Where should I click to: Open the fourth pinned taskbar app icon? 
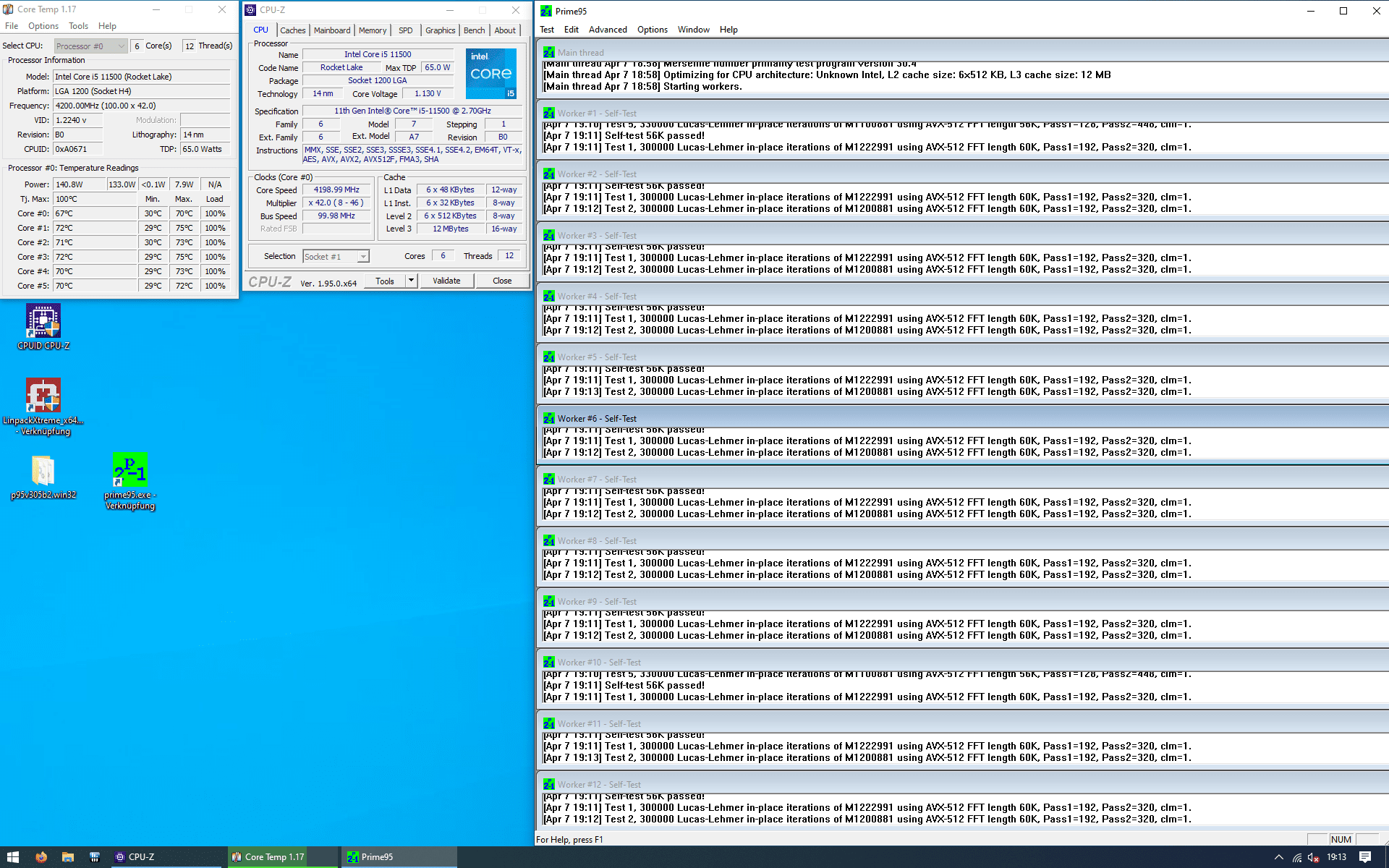95,857
